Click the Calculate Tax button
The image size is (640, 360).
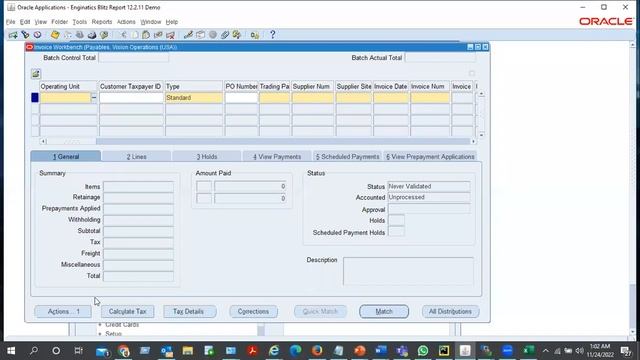(127, 311)
